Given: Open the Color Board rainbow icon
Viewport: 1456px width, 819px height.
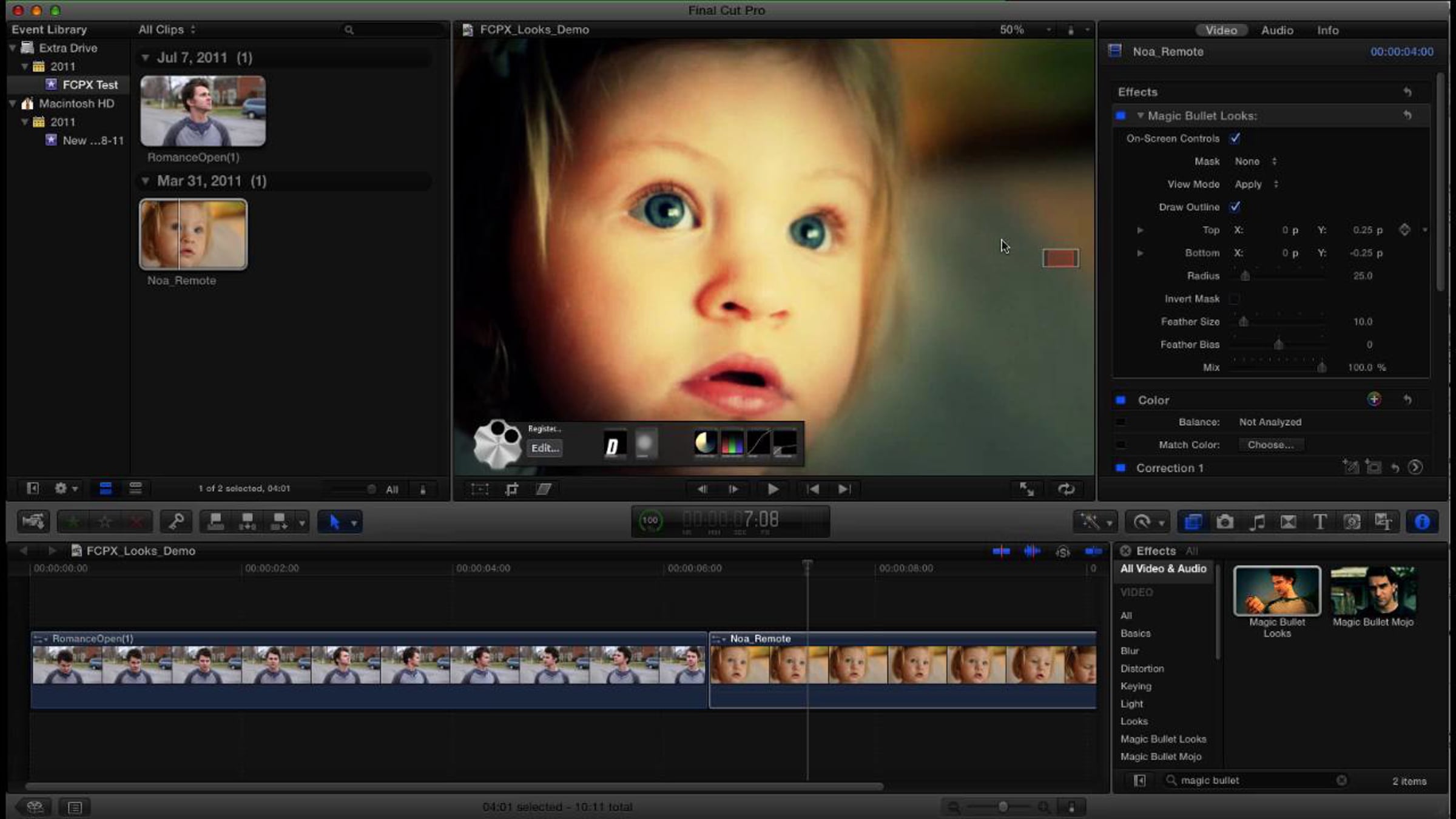Looking at the screenshot, I should (1374, 399).
